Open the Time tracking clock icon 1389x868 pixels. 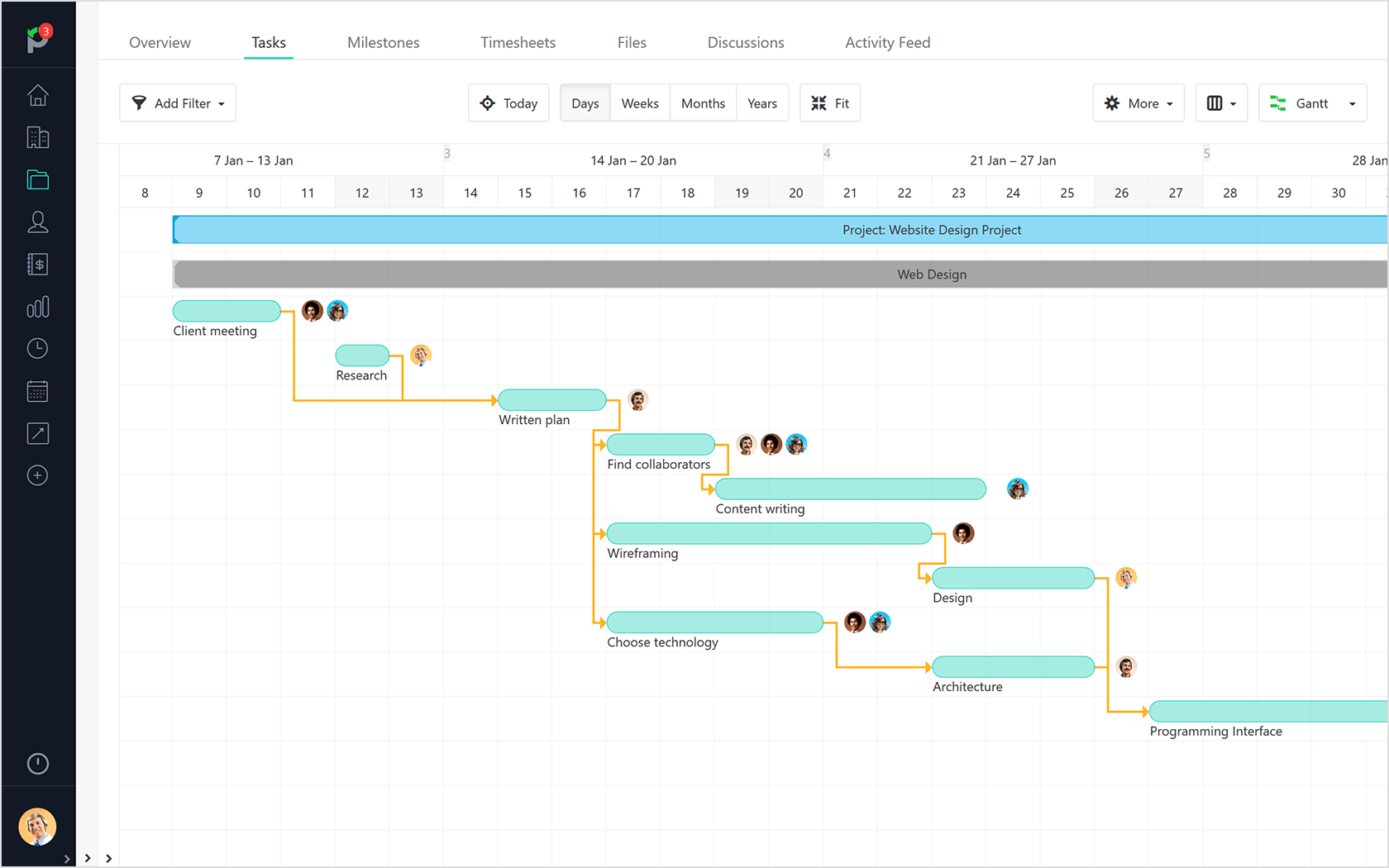38,348
